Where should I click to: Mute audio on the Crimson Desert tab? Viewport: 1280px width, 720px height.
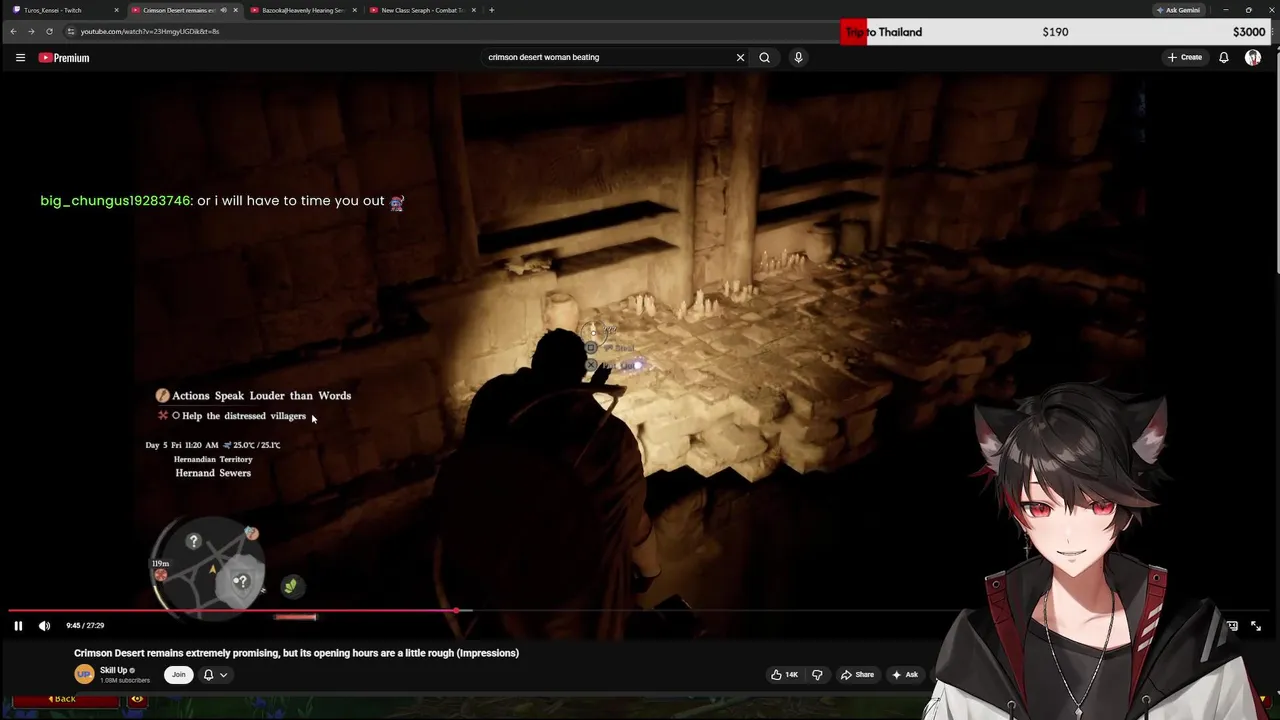pyautogui.click(x=223, y=10)
